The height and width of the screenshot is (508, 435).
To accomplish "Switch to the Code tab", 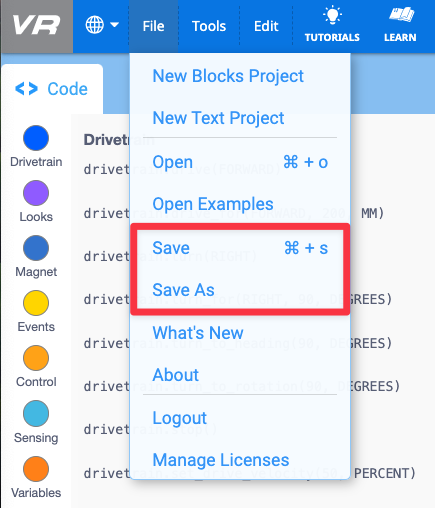I will (x=52, y=89).
